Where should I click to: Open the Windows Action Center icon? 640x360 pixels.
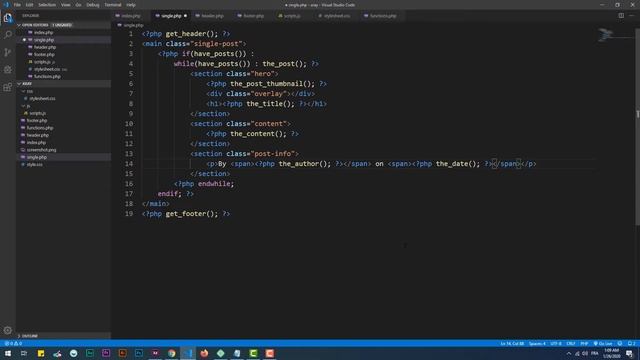pos(629,353)
